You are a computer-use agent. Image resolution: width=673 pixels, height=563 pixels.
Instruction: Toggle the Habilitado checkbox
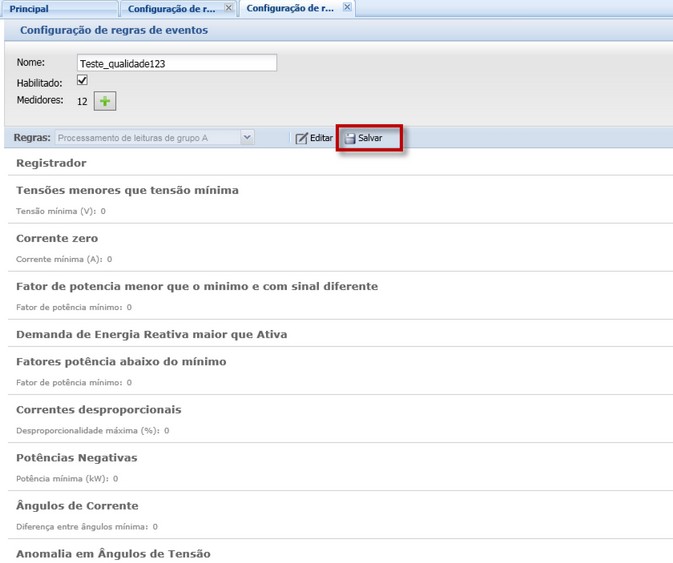pos(82,81)
